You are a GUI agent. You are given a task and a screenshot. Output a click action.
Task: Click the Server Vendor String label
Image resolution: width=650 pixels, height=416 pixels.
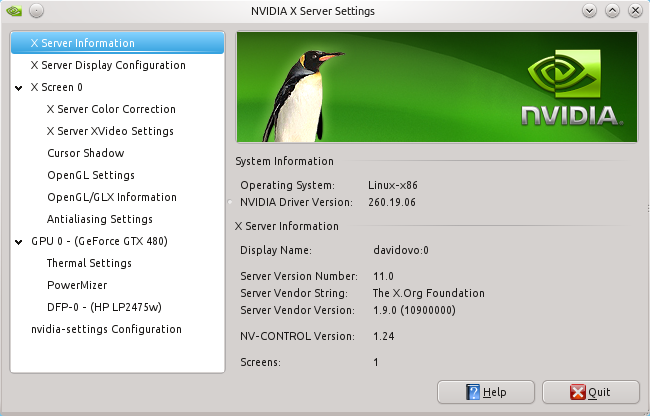[294, 293]
